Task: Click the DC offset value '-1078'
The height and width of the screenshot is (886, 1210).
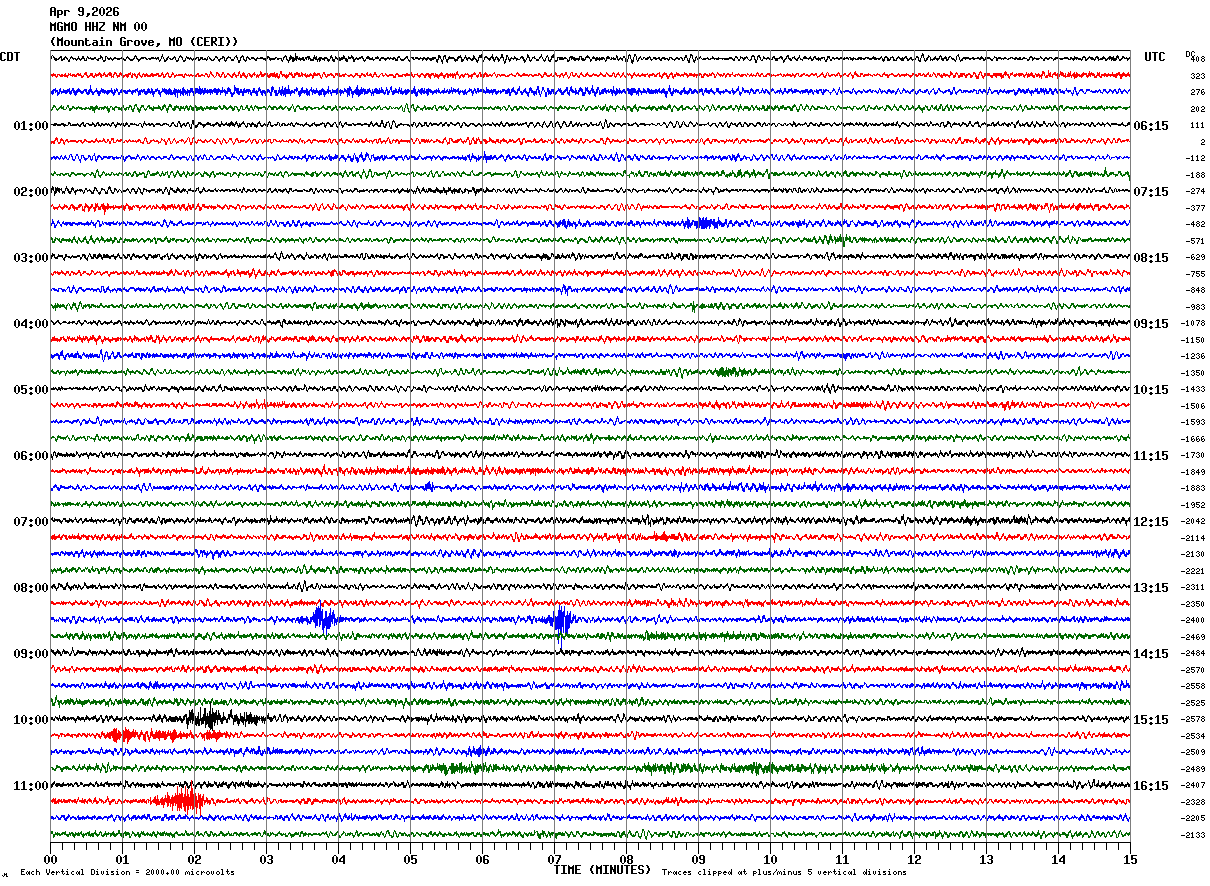Action: [1193, 324]
